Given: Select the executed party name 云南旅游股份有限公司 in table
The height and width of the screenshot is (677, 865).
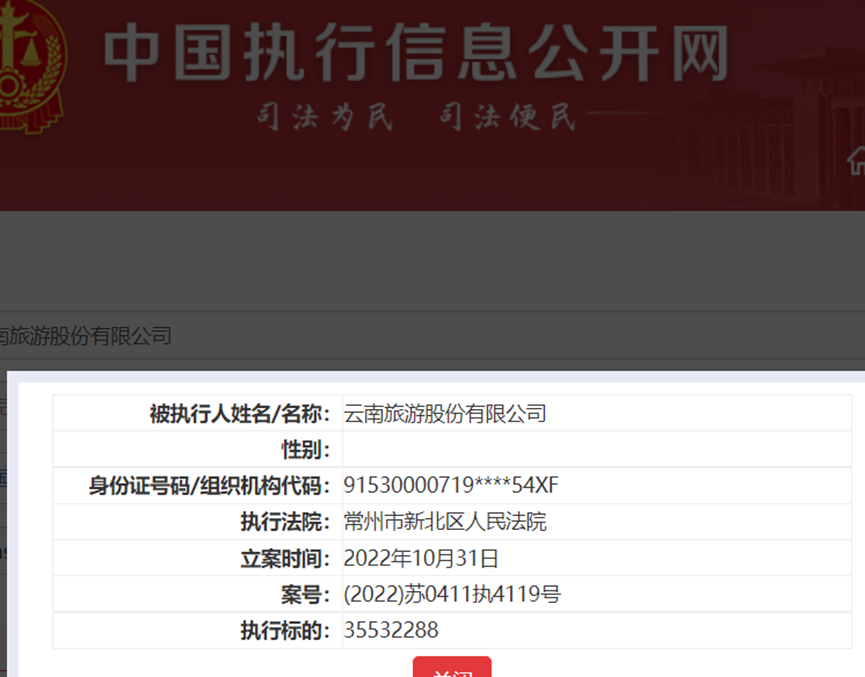Looking at the screenshot, I should click(445, 413).
